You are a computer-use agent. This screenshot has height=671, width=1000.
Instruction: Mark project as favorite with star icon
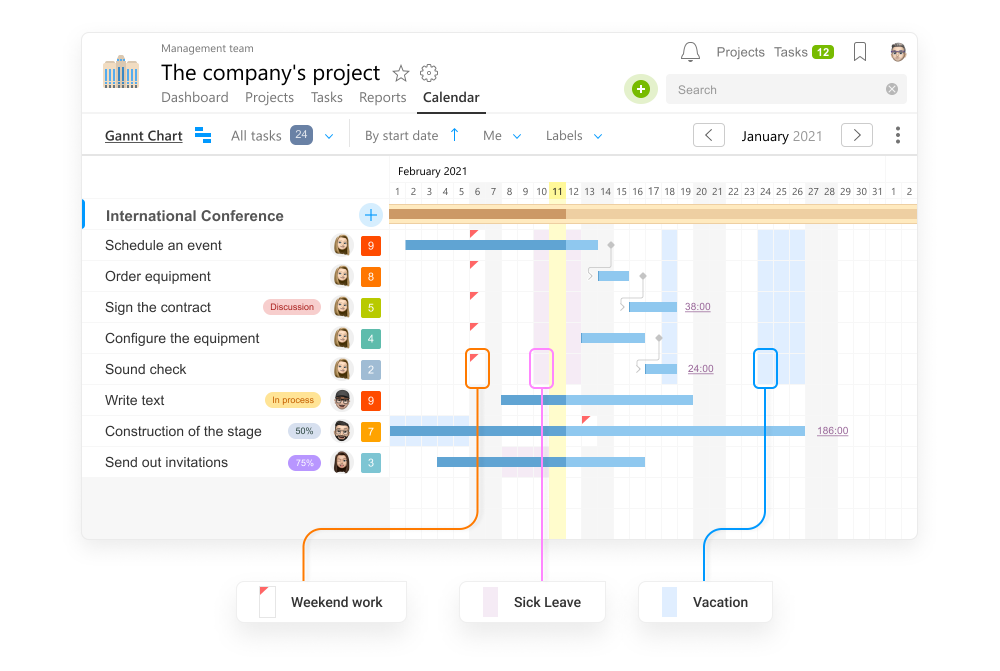401,73
